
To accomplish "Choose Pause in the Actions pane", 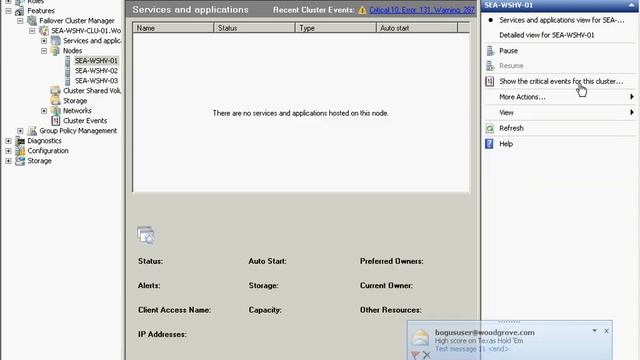I will (x=509, y=51).
